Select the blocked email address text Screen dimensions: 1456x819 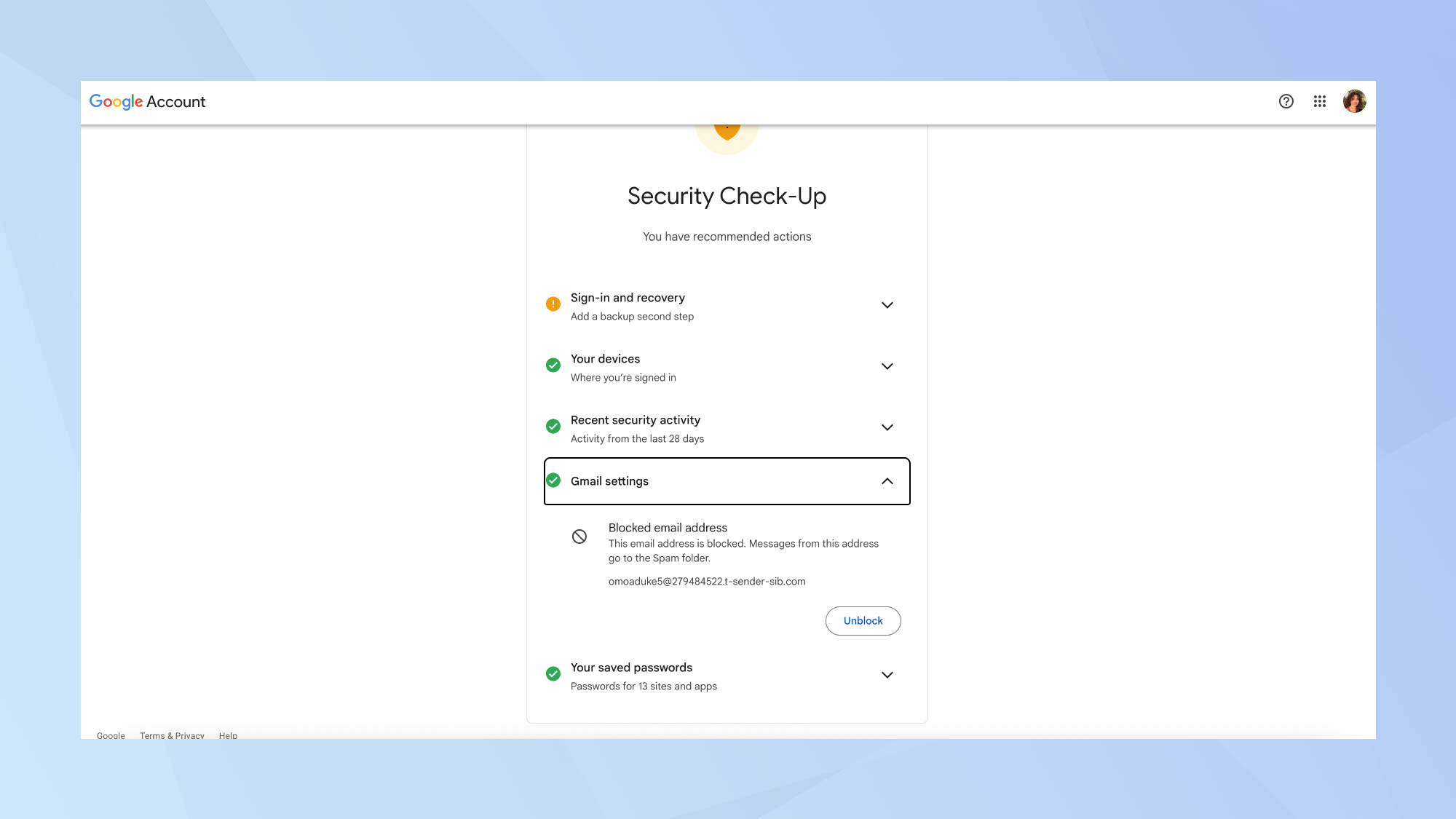[707, 581]
